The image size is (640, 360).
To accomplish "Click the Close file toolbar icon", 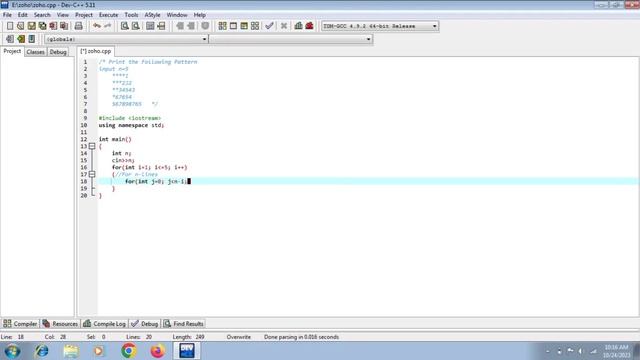I will click(53, 26).
